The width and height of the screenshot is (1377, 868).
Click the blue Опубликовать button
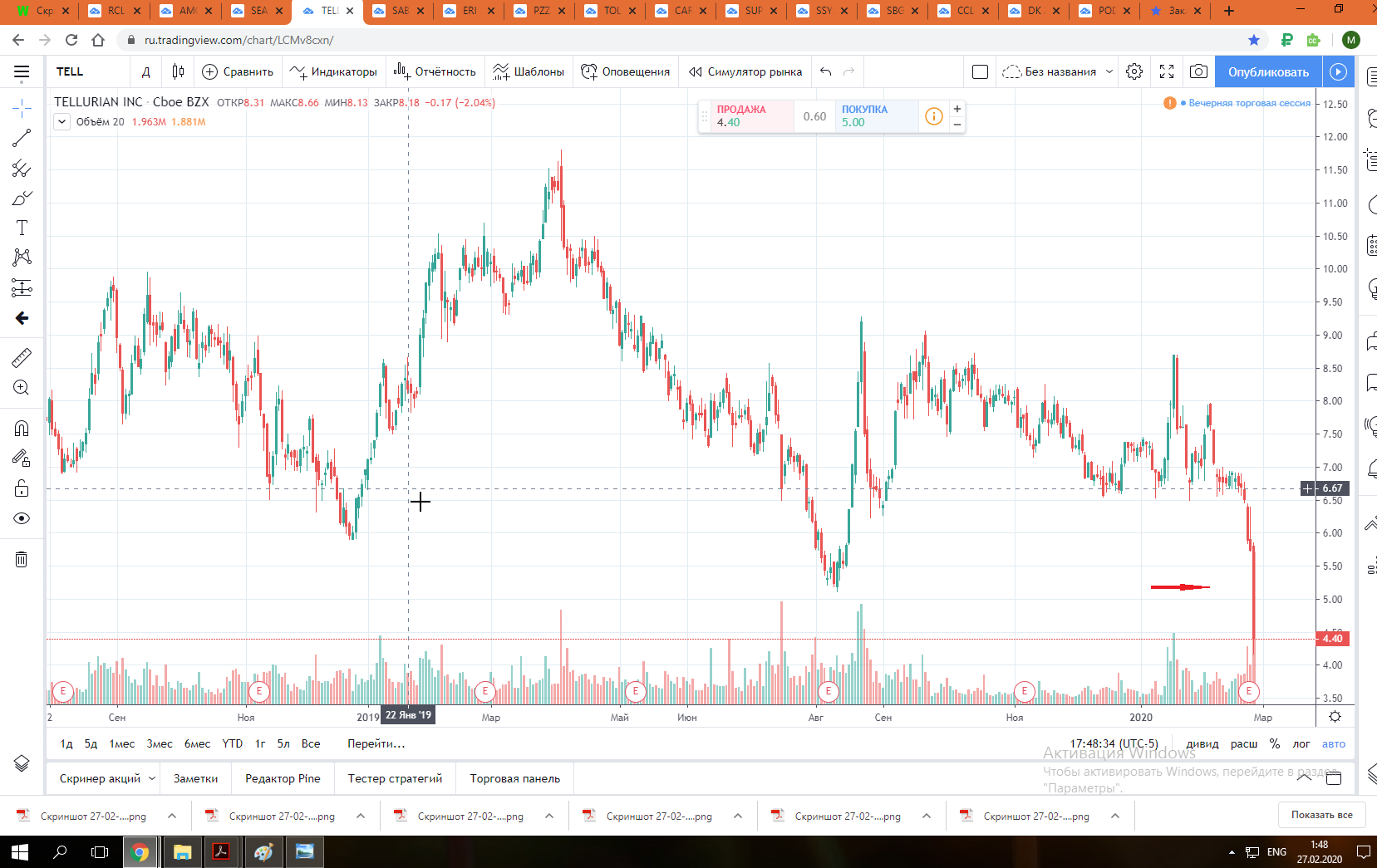[x=1268, y=71]
